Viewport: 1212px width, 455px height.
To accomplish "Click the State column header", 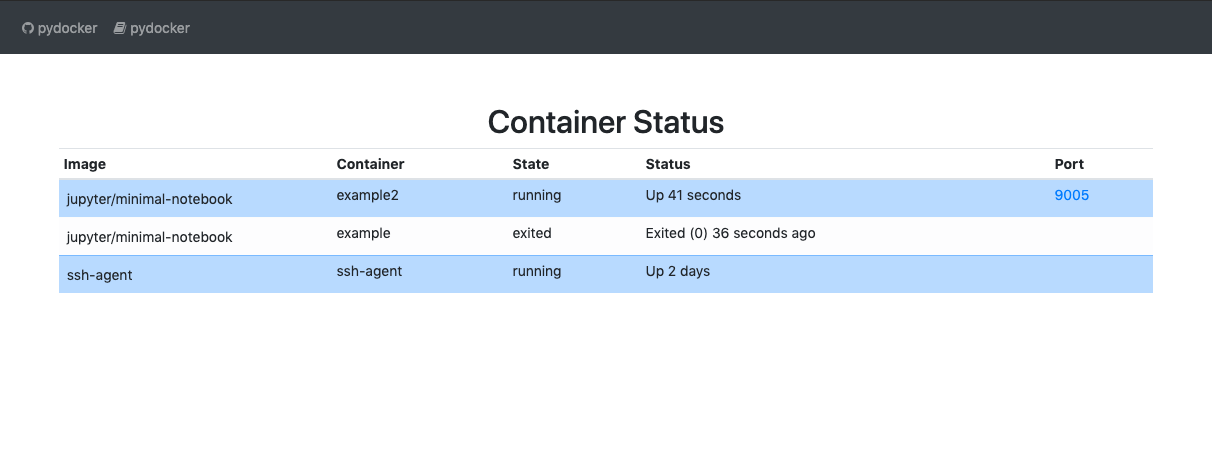I will [x=531, y=164].
